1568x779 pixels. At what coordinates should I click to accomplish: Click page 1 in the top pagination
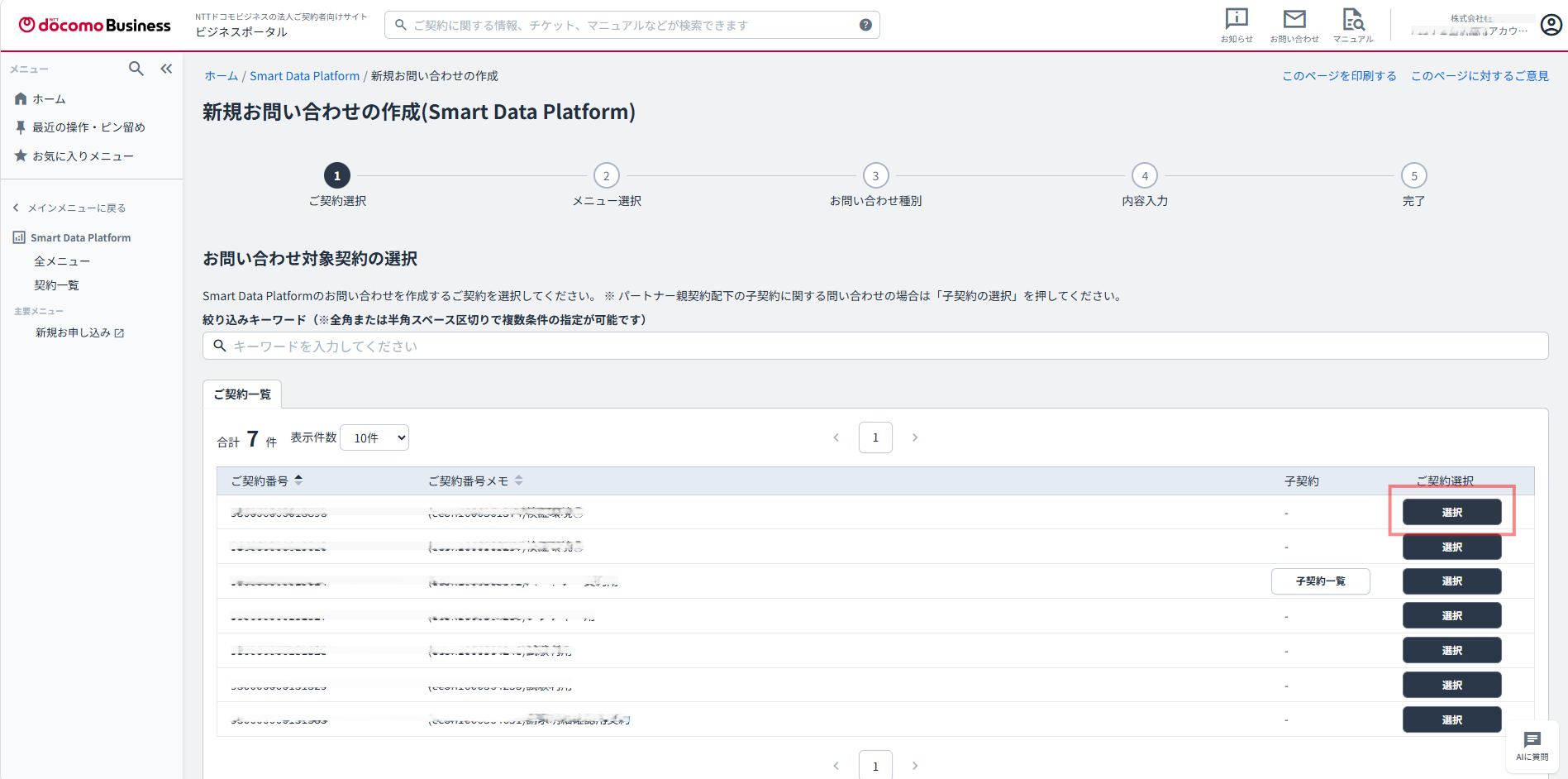(875, 437)
